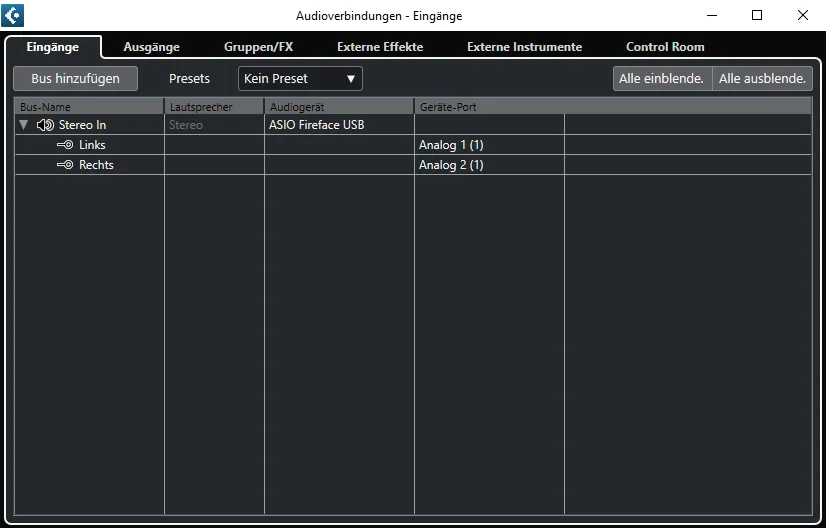The height and width of the screenshot is (528, 827).
Task: Click the connector icon next to Rechts
Action: click(x=65, y=165)
